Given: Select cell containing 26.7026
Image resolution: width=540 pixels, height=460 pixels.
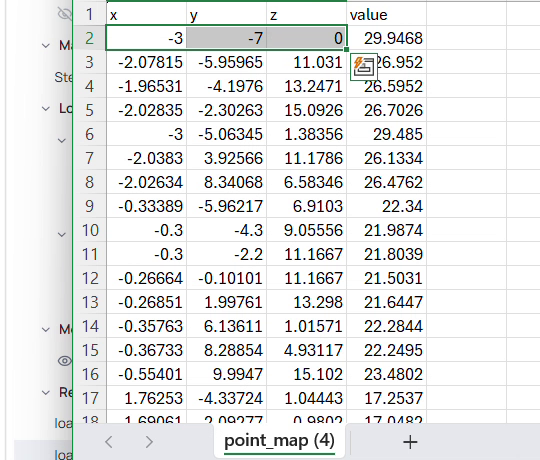Looking at the screenshot, I should click(386, 110).
